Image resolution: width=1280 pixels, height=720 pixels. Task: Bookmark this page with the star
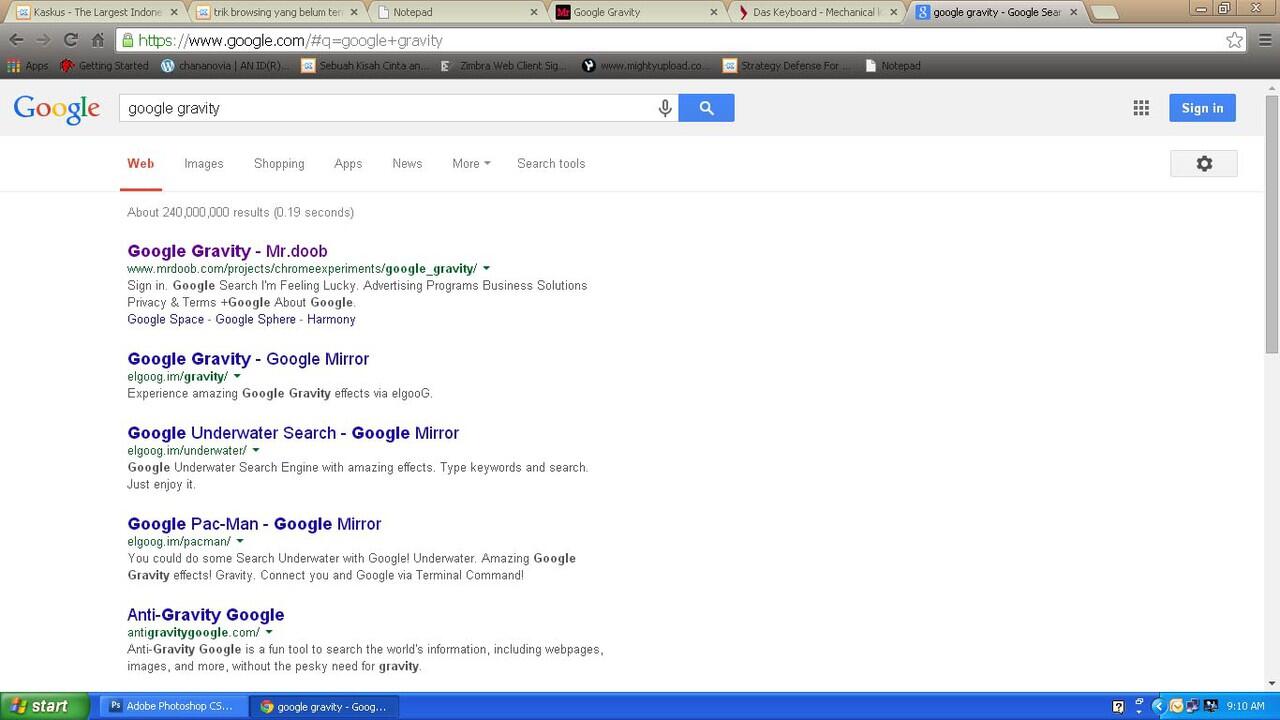[1234, 40]
